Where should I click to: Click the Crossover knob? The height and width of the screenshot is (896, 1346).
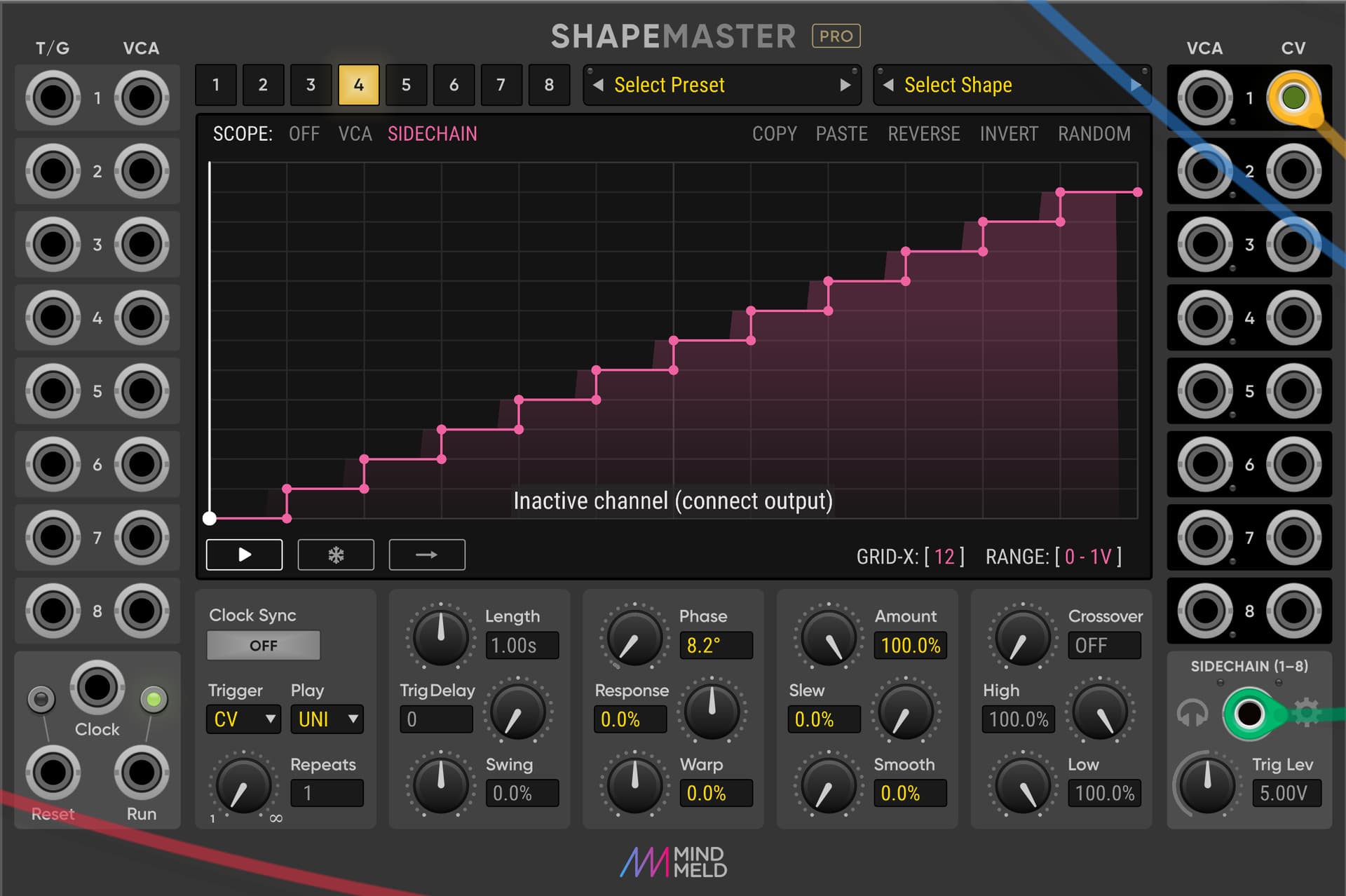tap(1022, 637)
